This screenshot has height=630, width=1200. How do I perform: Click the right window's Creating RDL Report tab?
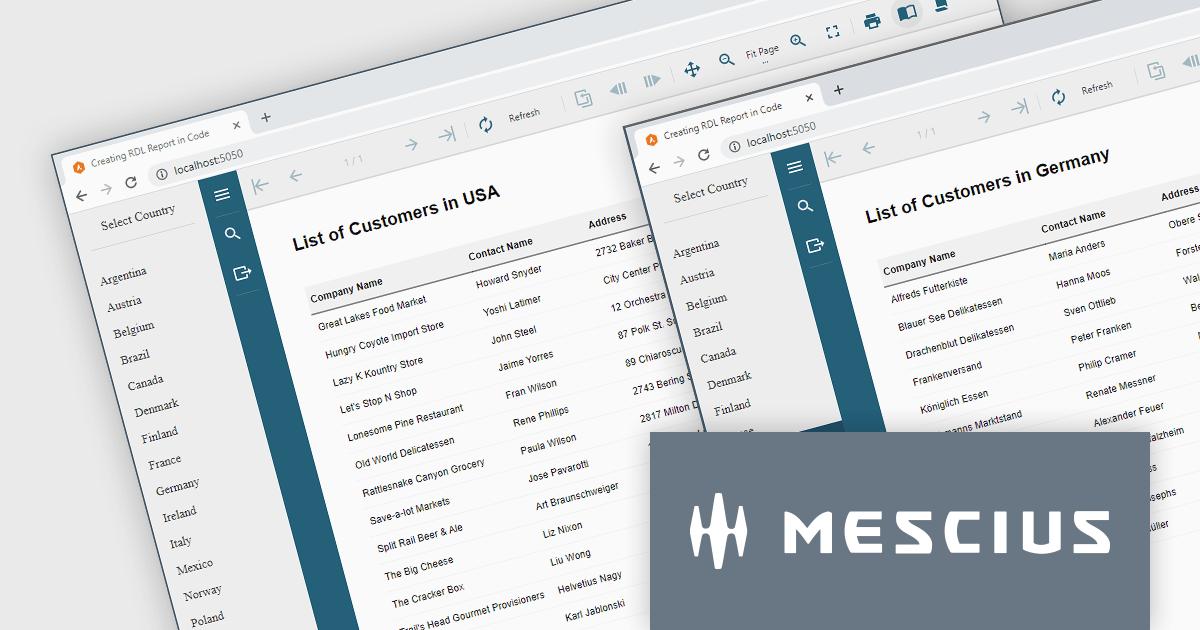722,120
